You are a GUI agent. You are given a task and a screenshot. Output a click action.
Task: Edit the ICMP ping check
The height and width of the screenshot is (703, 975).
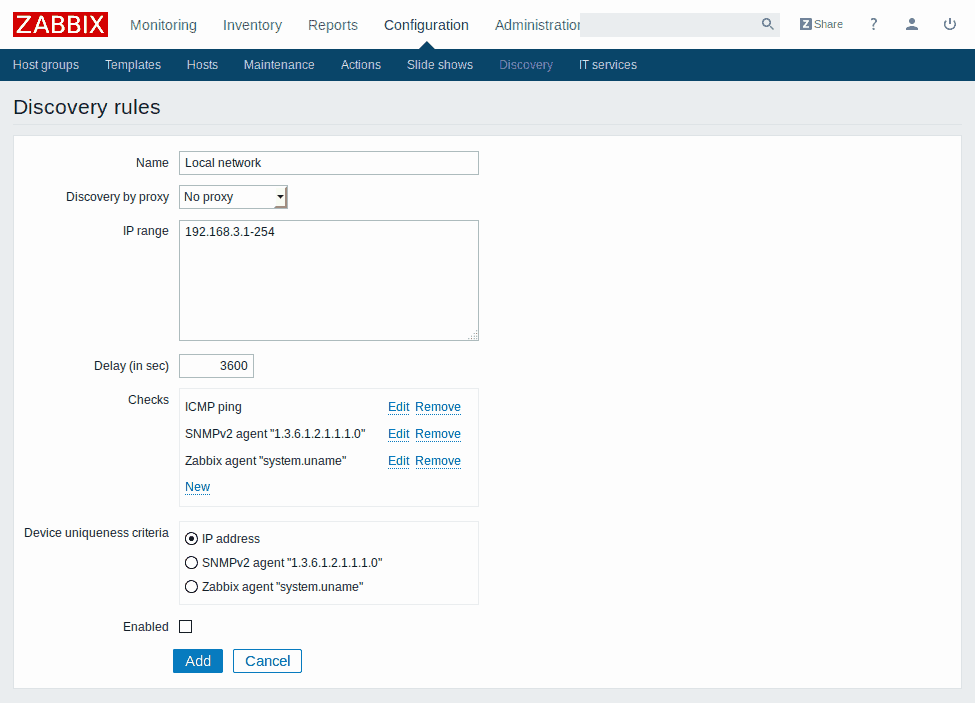coord(398,407)
